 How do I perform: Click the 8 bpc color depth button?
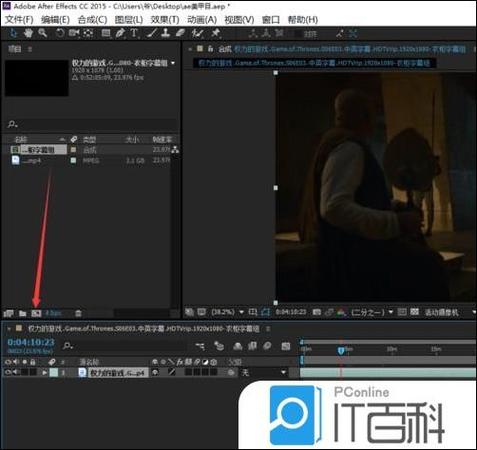click(x=53, y=314)
